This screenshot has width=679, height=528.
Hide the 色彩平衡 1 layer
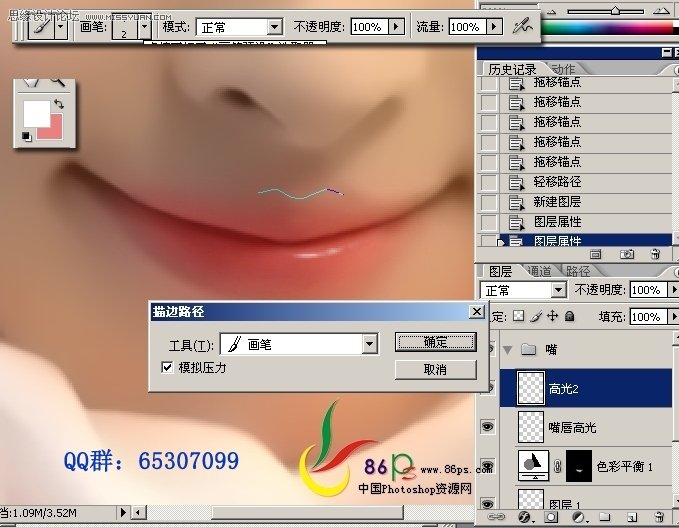tap(488, 466)
